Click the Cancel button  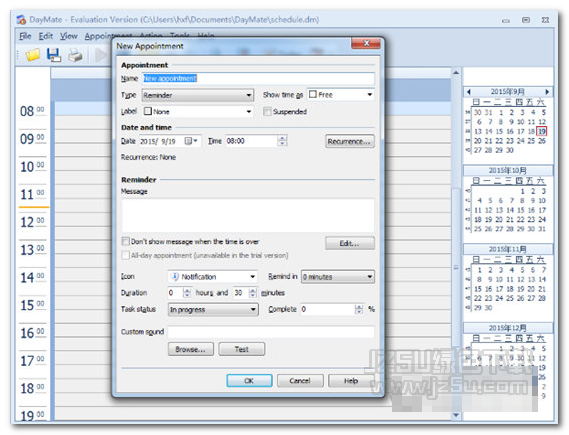tap(300, 381)
